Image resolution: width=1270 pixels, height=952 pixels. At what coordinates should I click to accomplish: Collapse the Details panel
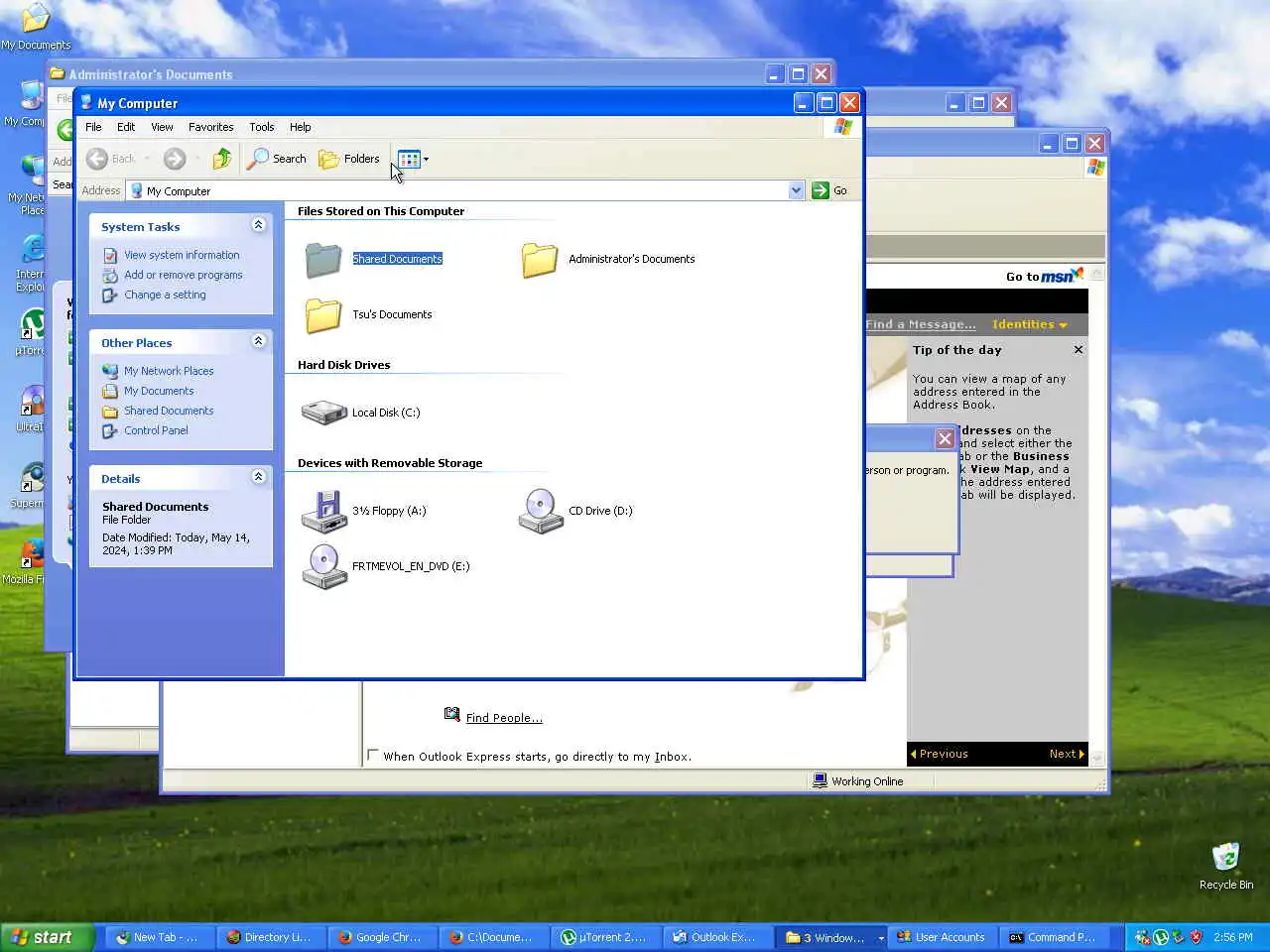[258, 477]
